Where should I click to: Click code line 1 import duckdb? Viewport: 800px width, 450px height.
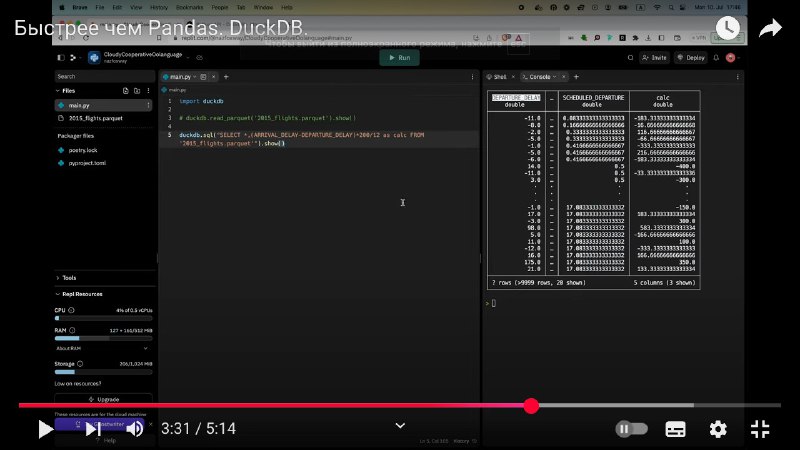pyautogui.click(x=202, y=101)
